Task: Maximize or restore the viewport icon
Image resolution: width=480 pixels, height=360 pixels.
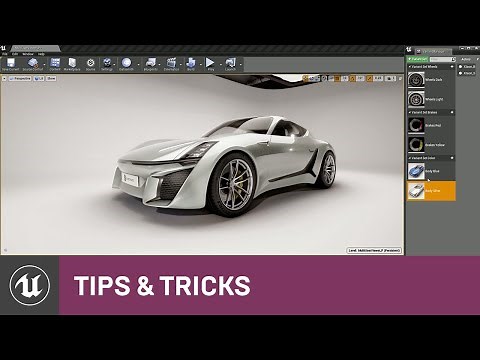Action: point(400,79)
